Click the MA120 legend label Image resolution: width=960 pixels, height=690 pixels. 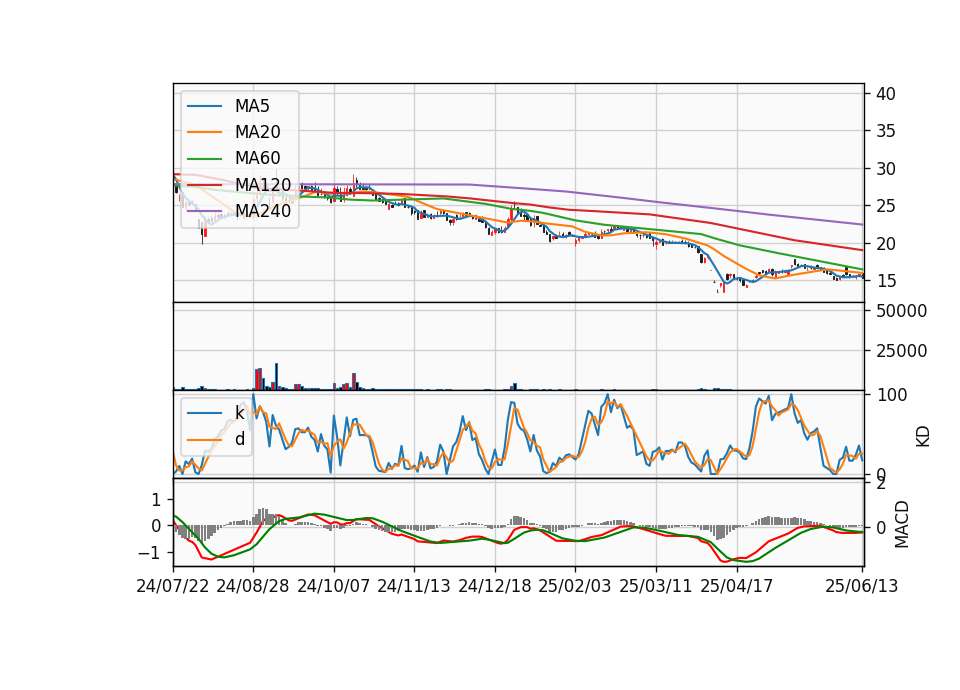click(263, 184)
